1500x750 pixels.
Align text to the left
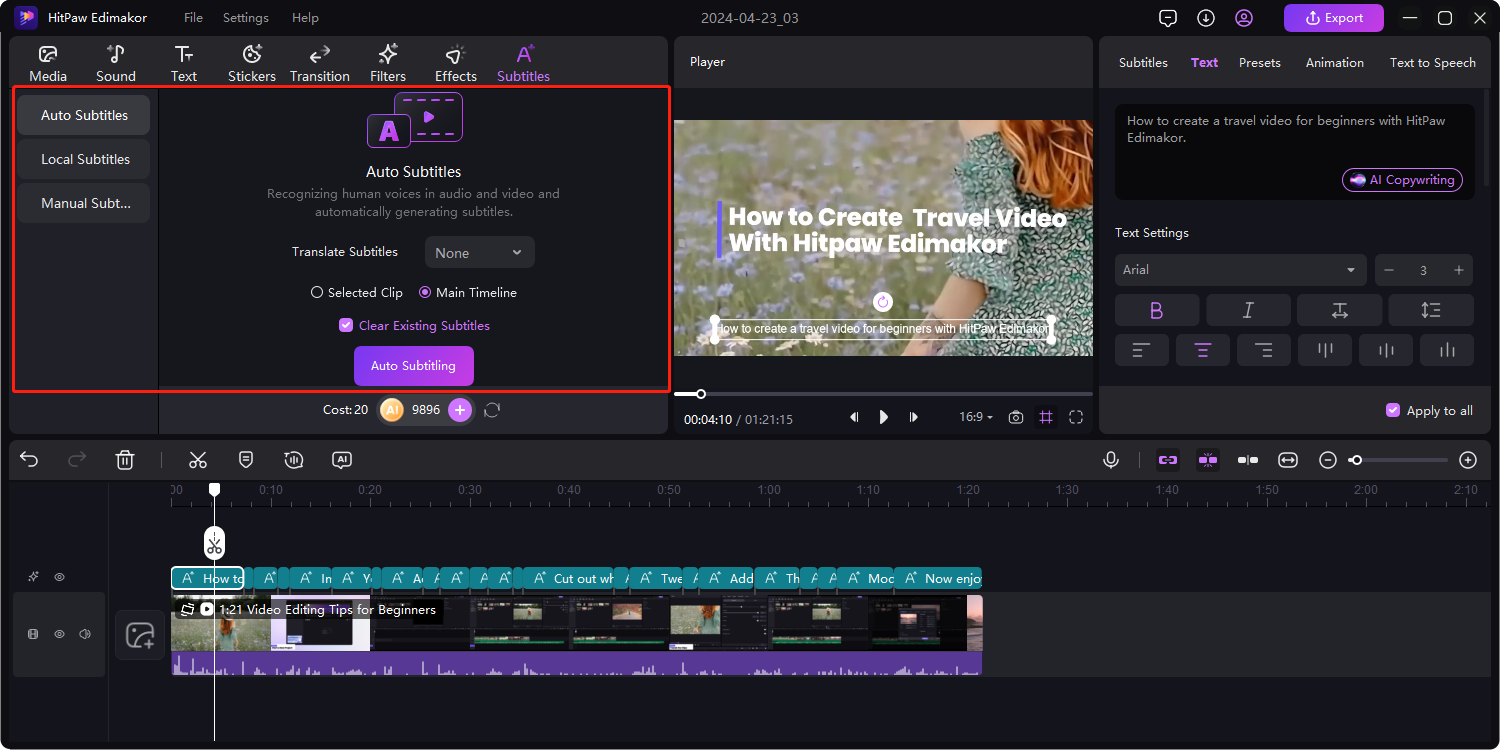1142,350
